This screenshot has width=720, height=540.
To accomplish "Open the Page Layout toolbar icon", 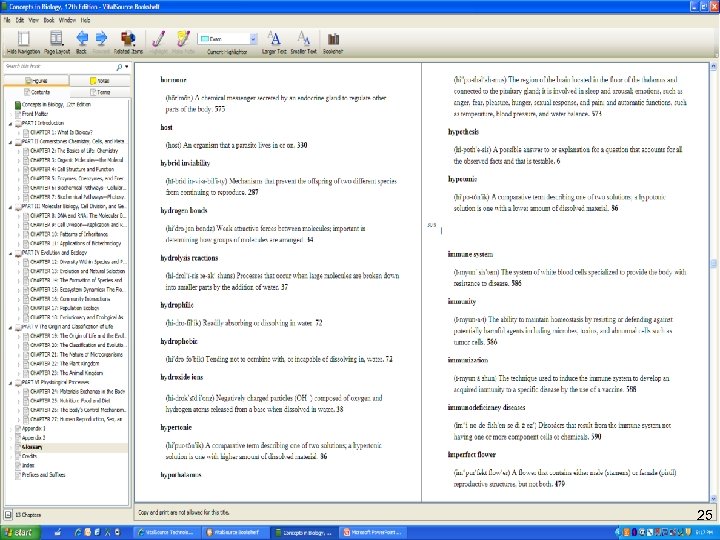I will click(x=56, y=39).
